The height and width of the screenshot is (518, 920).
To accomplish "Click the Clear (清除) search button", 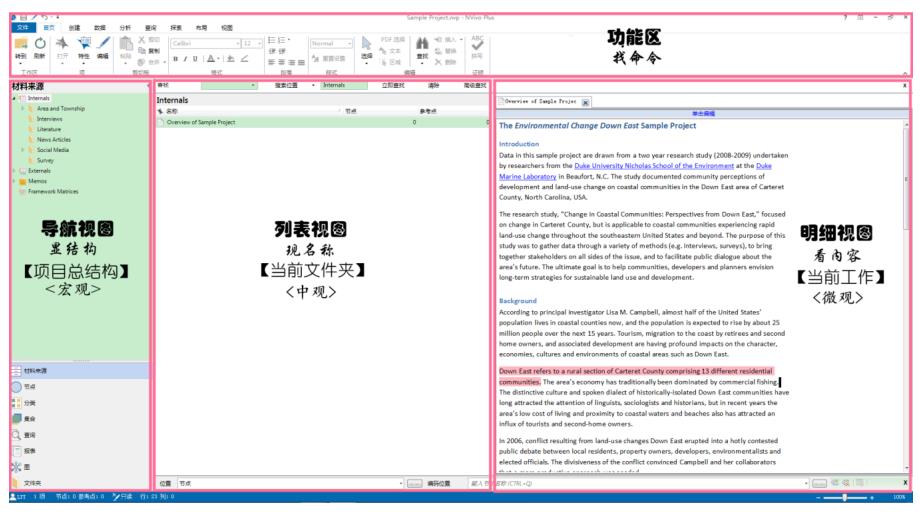I will 434,86.
